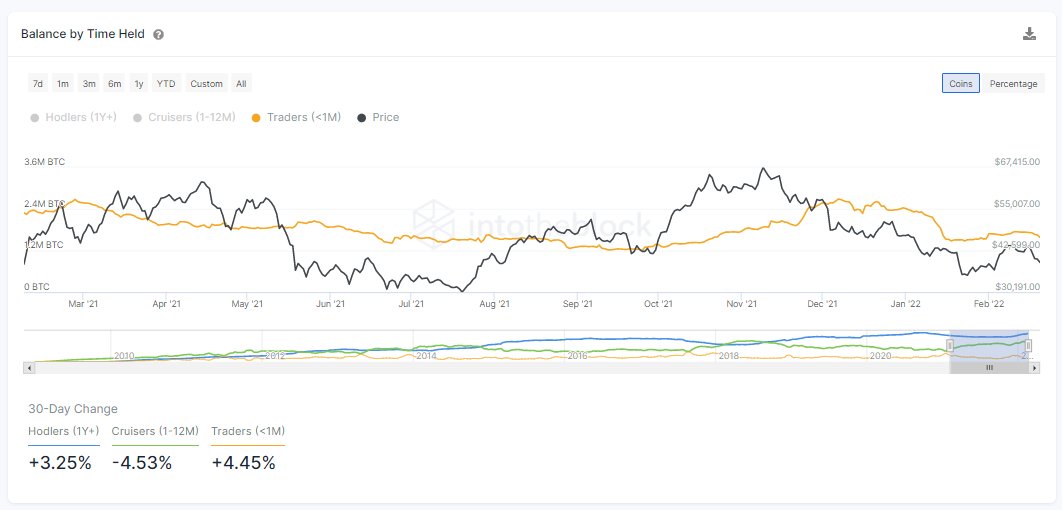The height and width of the screenshot is (510, 1062).
Task: Select the YTD range button
Action: pyautogui.click(x=166, y=84)
